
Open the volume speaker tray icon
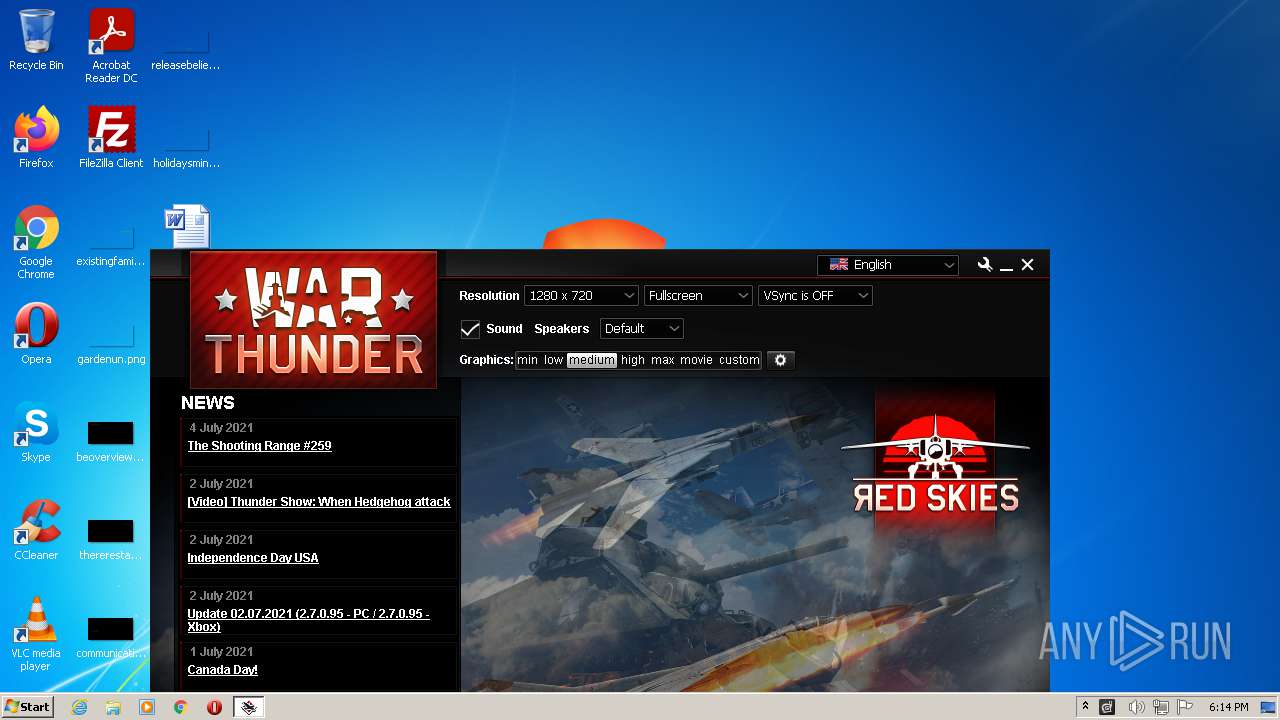click(1137, 707)
